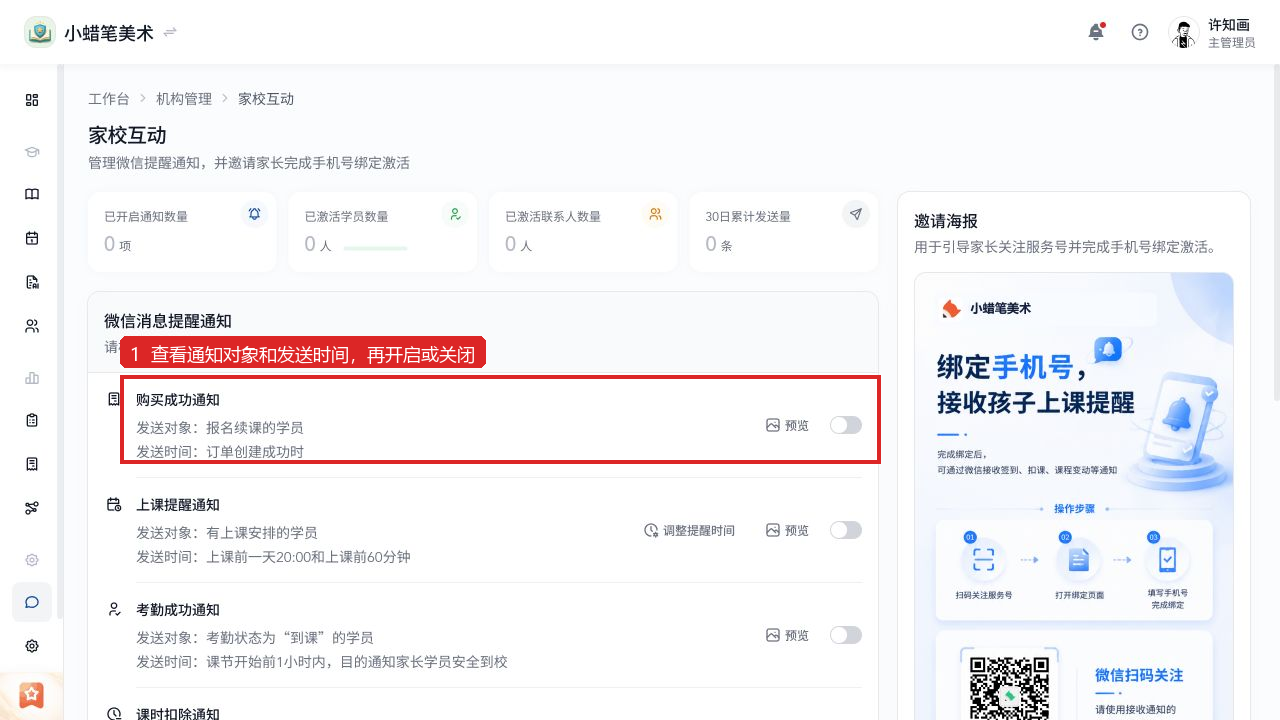Click the 课时扣除通知 row title
Image resolution: width=1280 pixels, height=720 pixels.
click(178, 714)
